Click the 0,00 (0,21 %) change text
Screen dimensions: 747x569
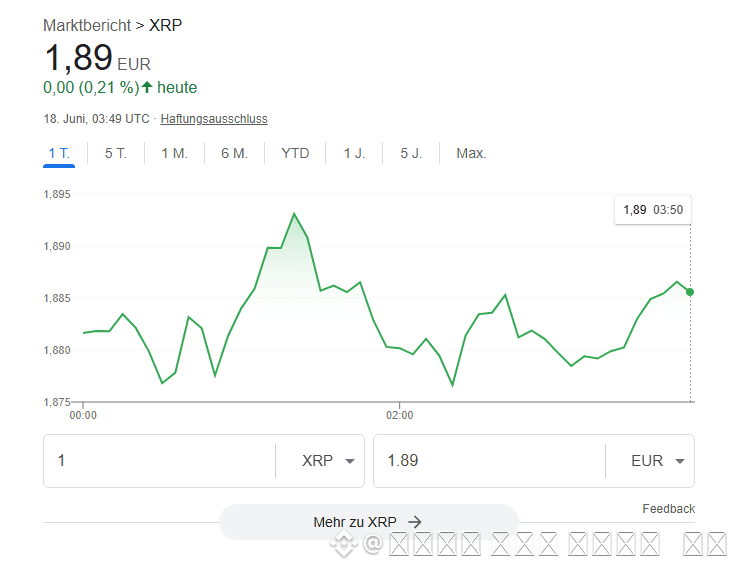tap(91, 87)
